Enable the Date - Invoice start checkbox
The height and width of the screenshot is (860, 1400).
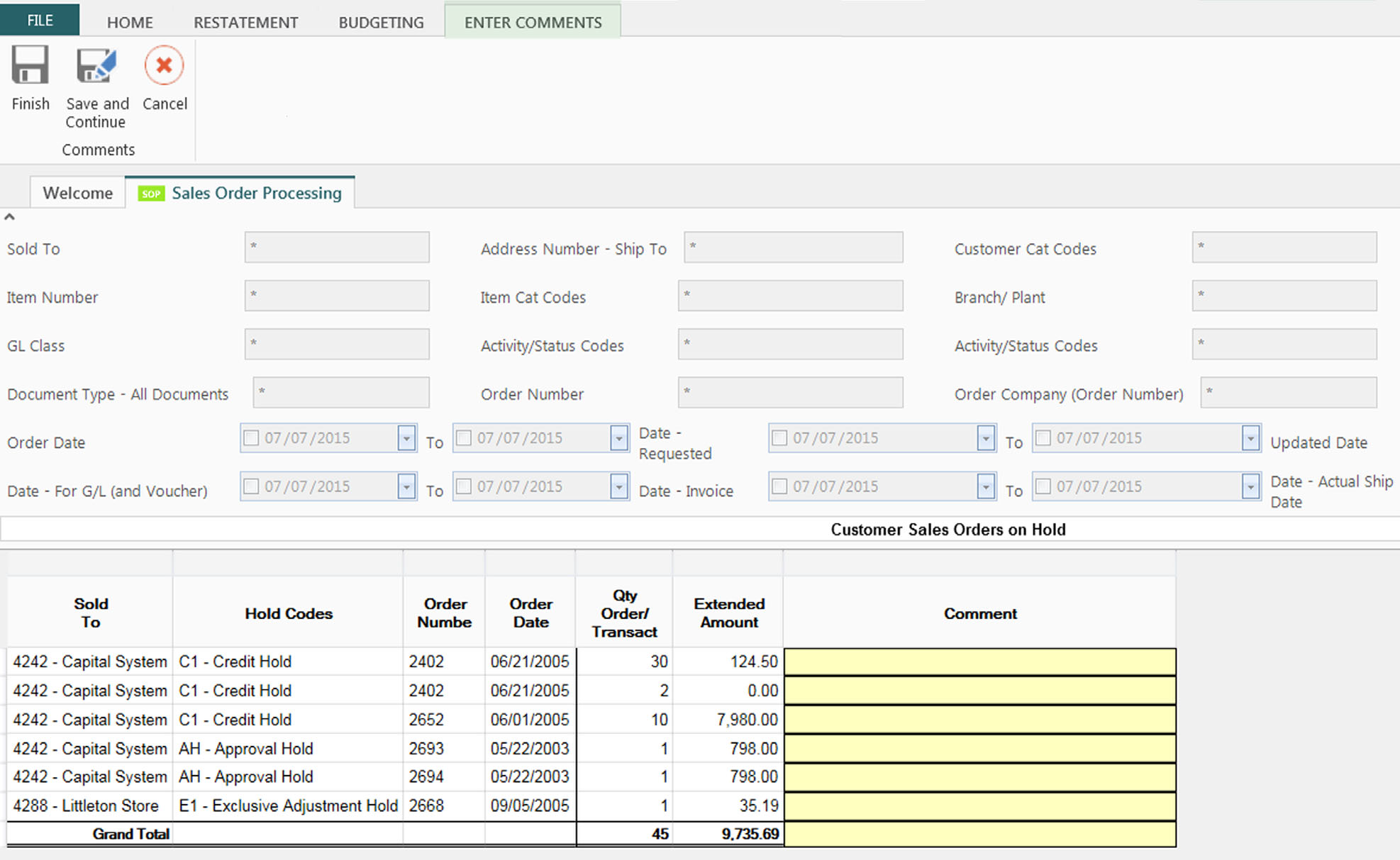[779, 486]
